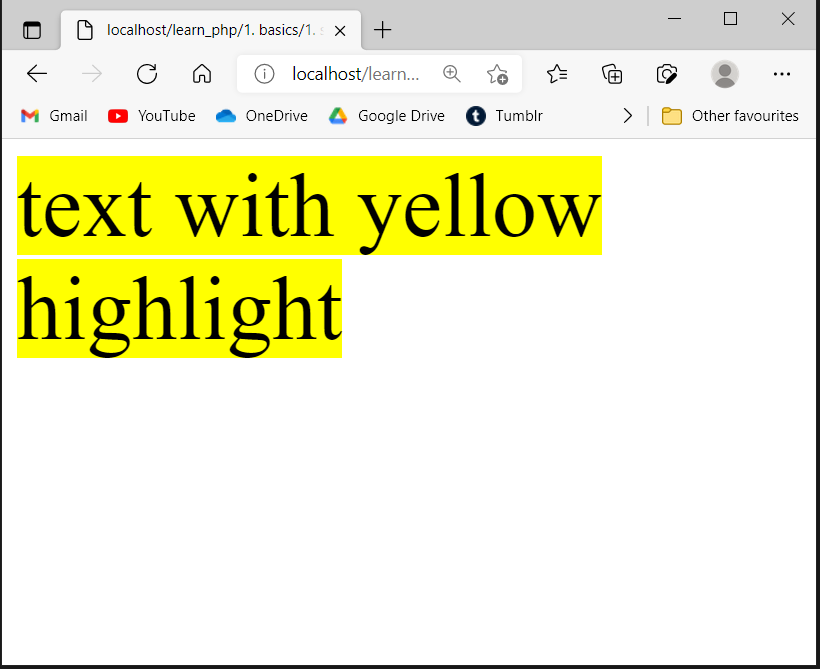
Task: Close the localhost/learn_php tab
Action: [x=340, y=30]
